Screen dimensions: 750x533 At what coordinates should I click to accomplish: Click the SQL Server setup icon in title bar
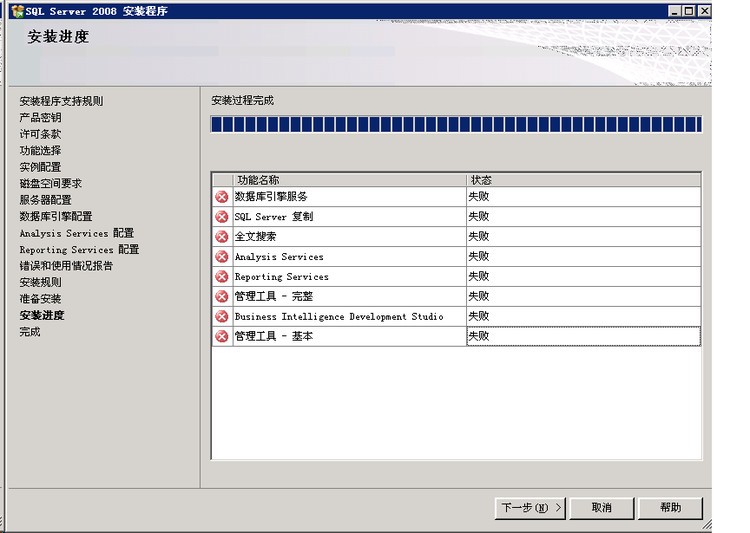17,11
